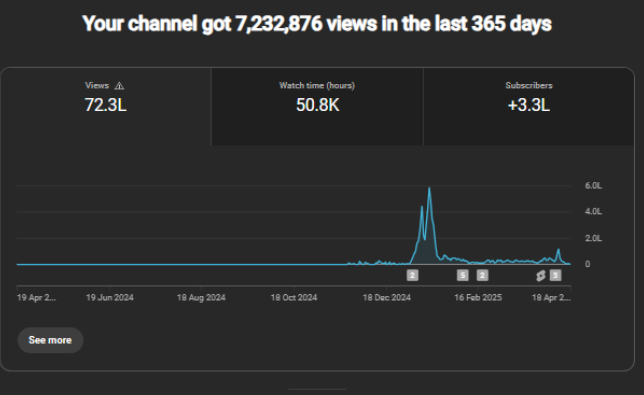Switch to the Watch time (hours) tab
The width and height of the screenshot is (644, 395).
pos(317,106)
